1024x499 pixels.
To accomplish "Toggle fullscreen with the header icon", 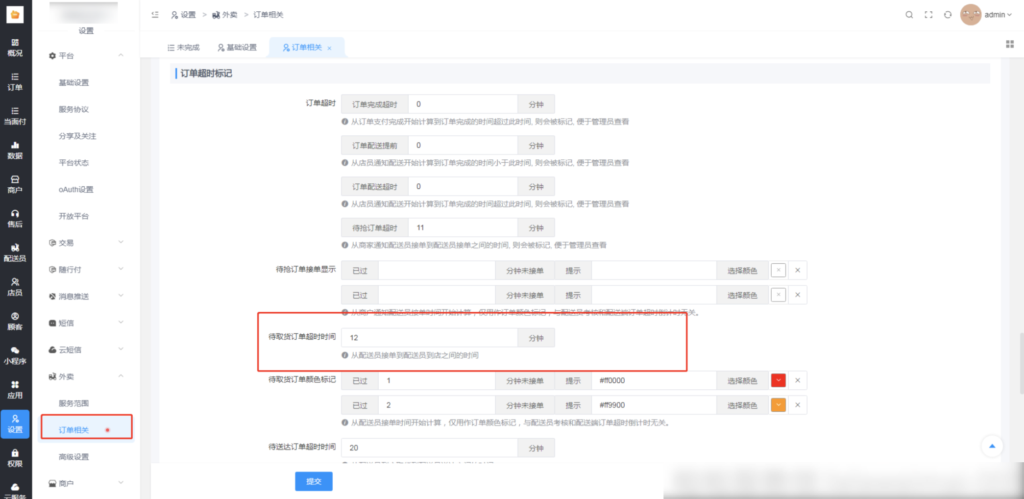I will pos(928,14).
